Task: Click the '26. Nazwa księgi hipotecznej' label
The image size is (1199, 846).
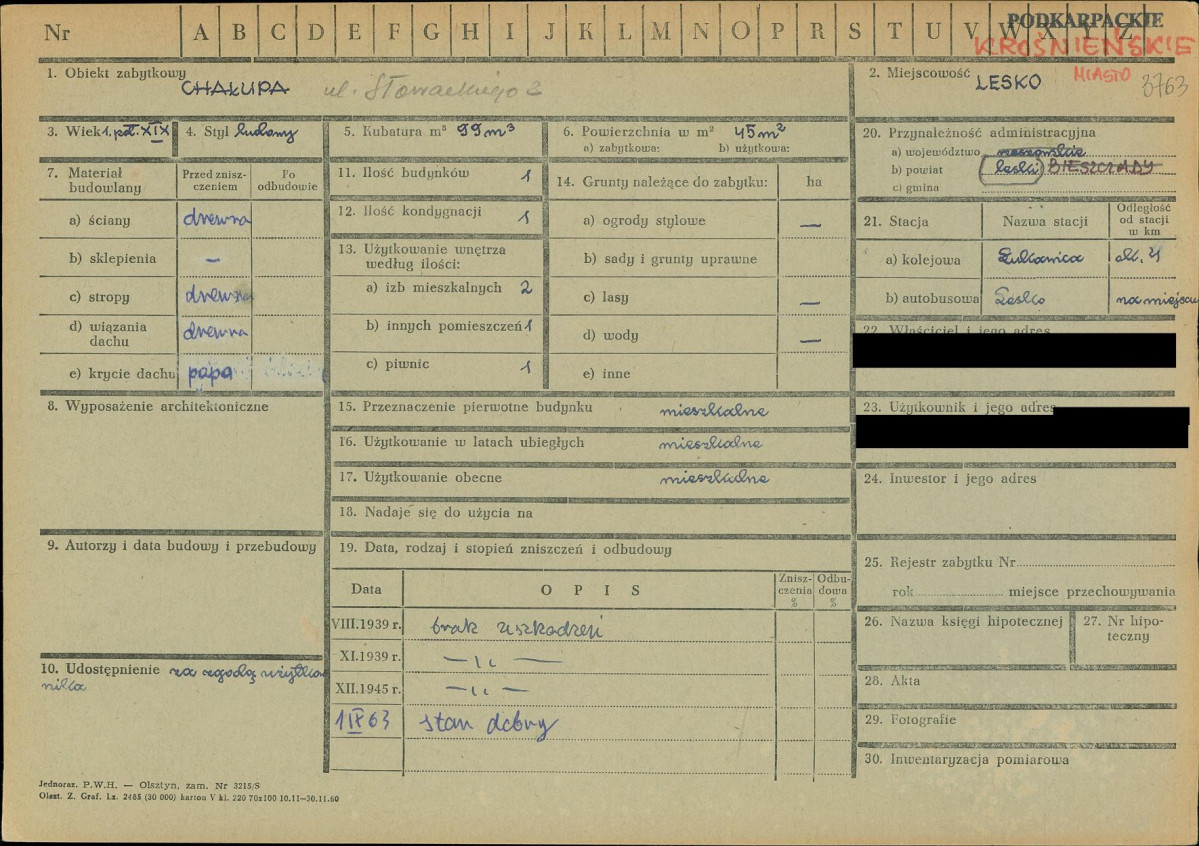Action: (963, 622)
